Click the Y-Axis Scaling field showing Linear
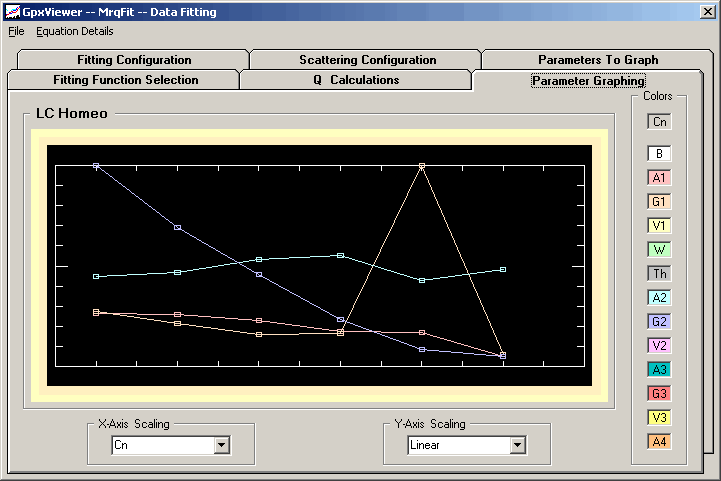This screenshot has width=721, height=481. click(467, 445)
